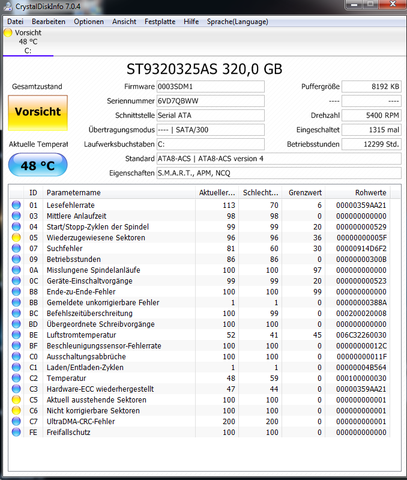Click the Grenzwert column header

pos(304,193)
